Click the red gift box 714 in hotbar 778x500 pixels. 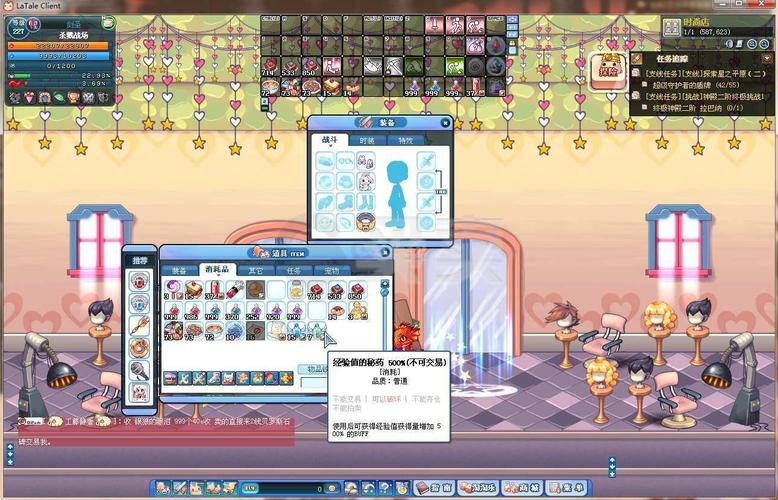(x=270, y=66)
